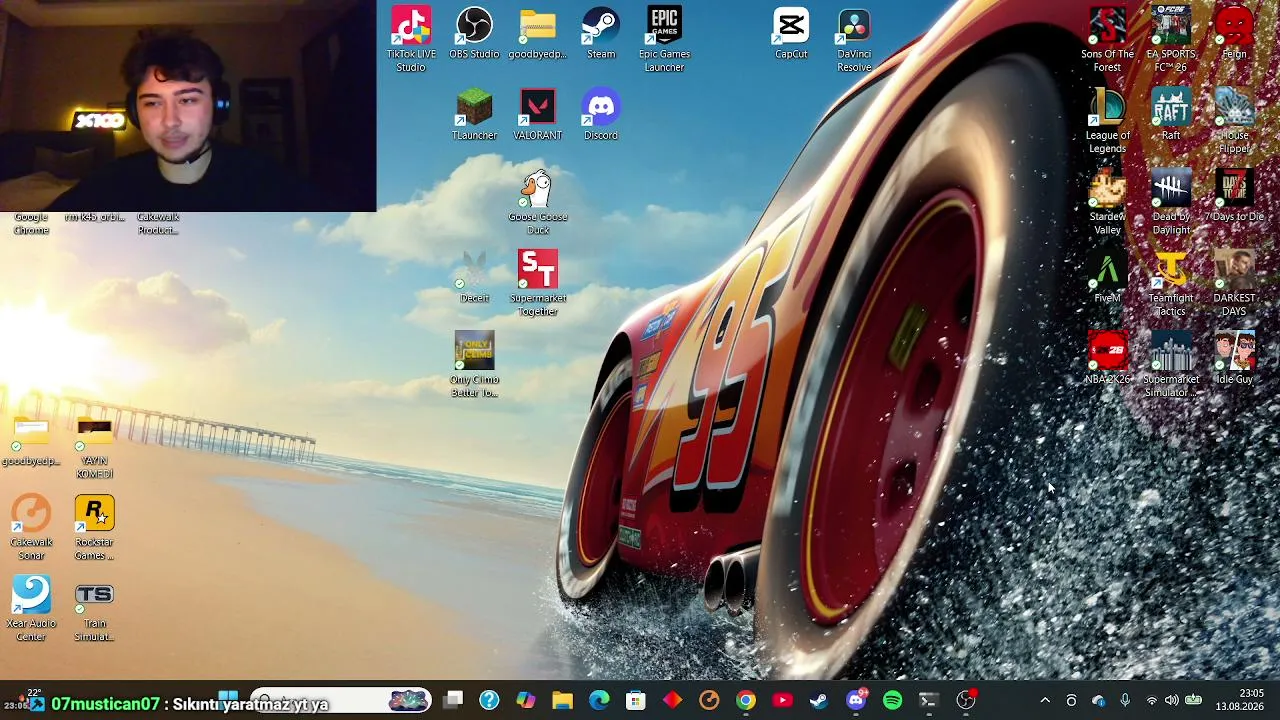Launch EA SPORTS FC 26 from desktop
Viewport: 1280px width, 720px height.
[1171, 39]
